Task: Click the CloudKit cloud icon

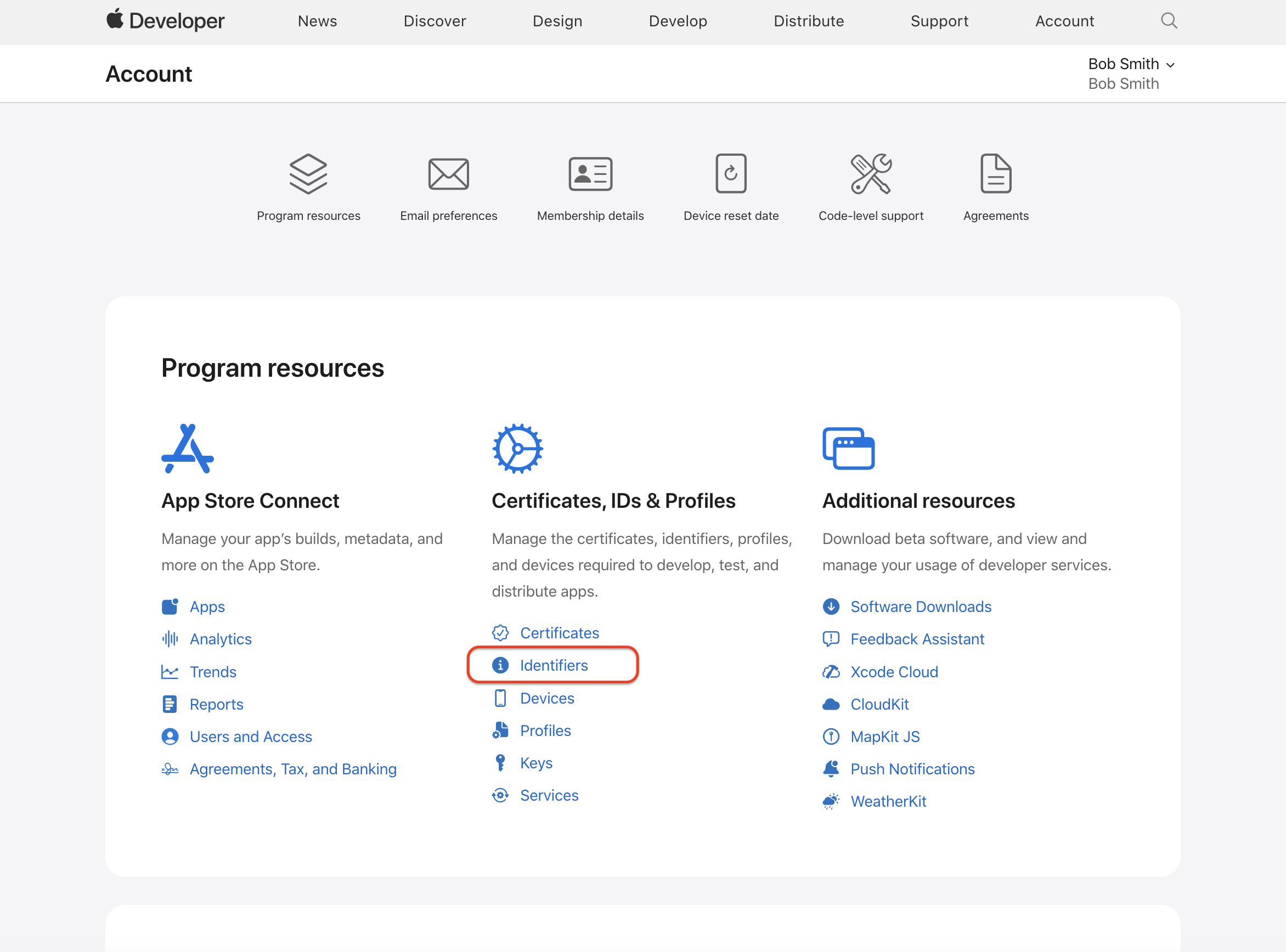Action: [831, 704]
